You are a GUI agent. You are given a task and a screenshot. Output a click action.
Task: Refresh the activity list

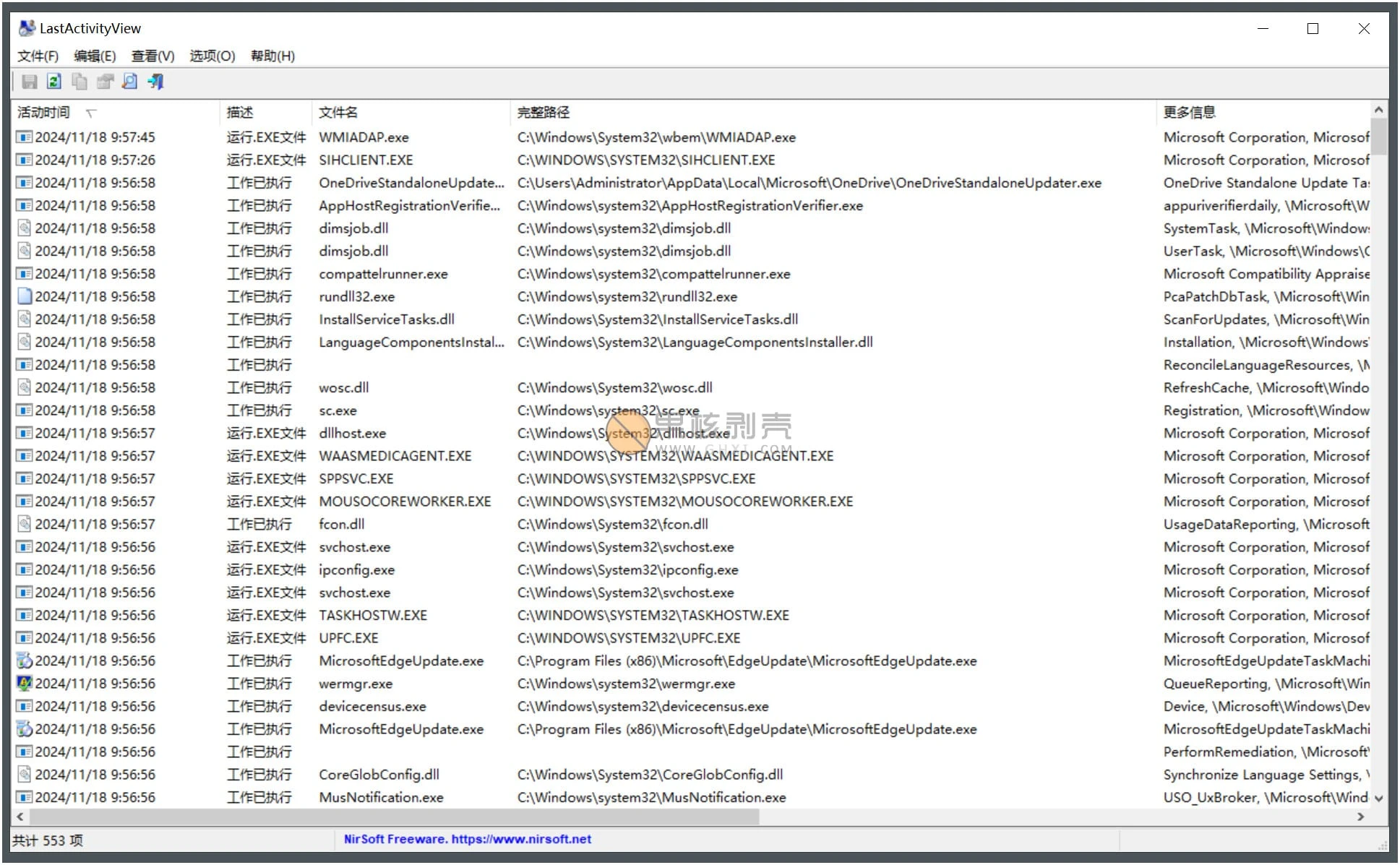(54, 82)
